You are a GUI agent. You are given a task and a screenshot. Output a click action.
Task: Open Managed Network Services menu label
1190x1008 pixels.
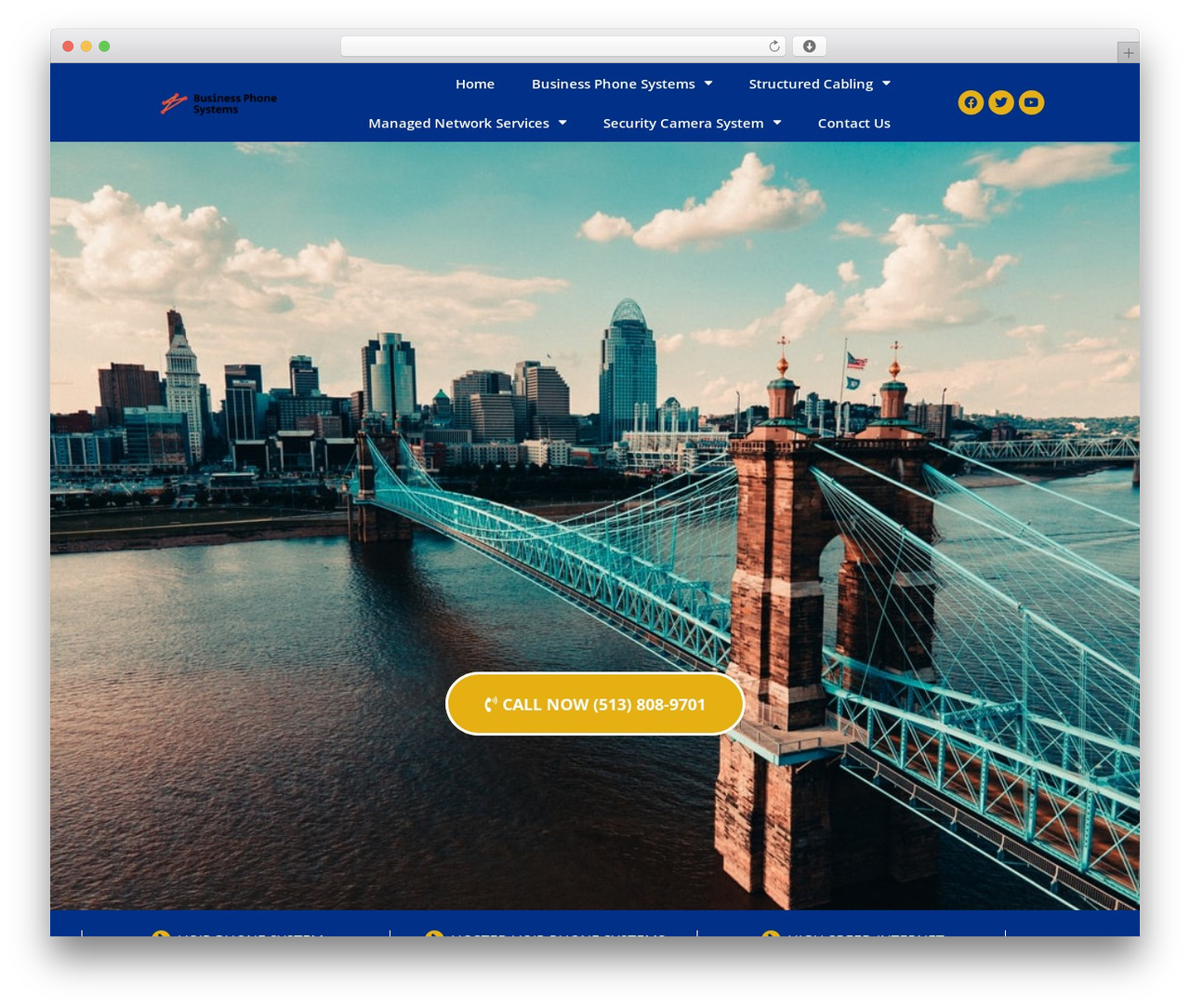[458, 123]
